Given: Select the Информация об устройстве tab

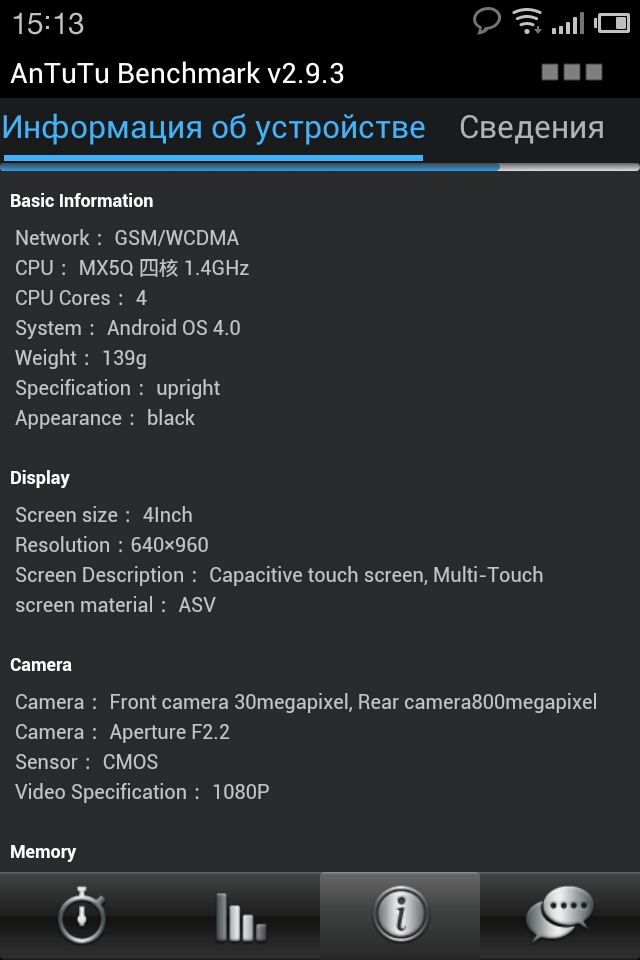Looking at the screenshot, I should coord(213,128).
